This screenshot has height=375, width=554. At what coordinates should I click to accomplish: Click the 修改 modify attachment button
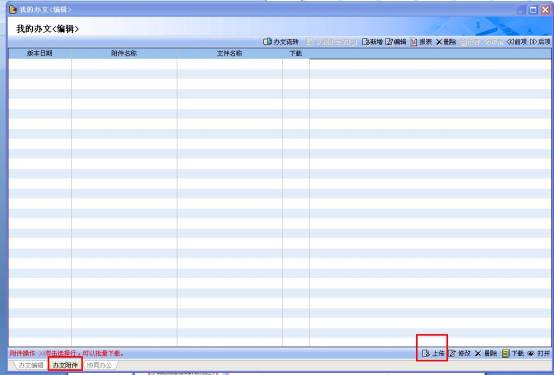(x=460, y=353)
